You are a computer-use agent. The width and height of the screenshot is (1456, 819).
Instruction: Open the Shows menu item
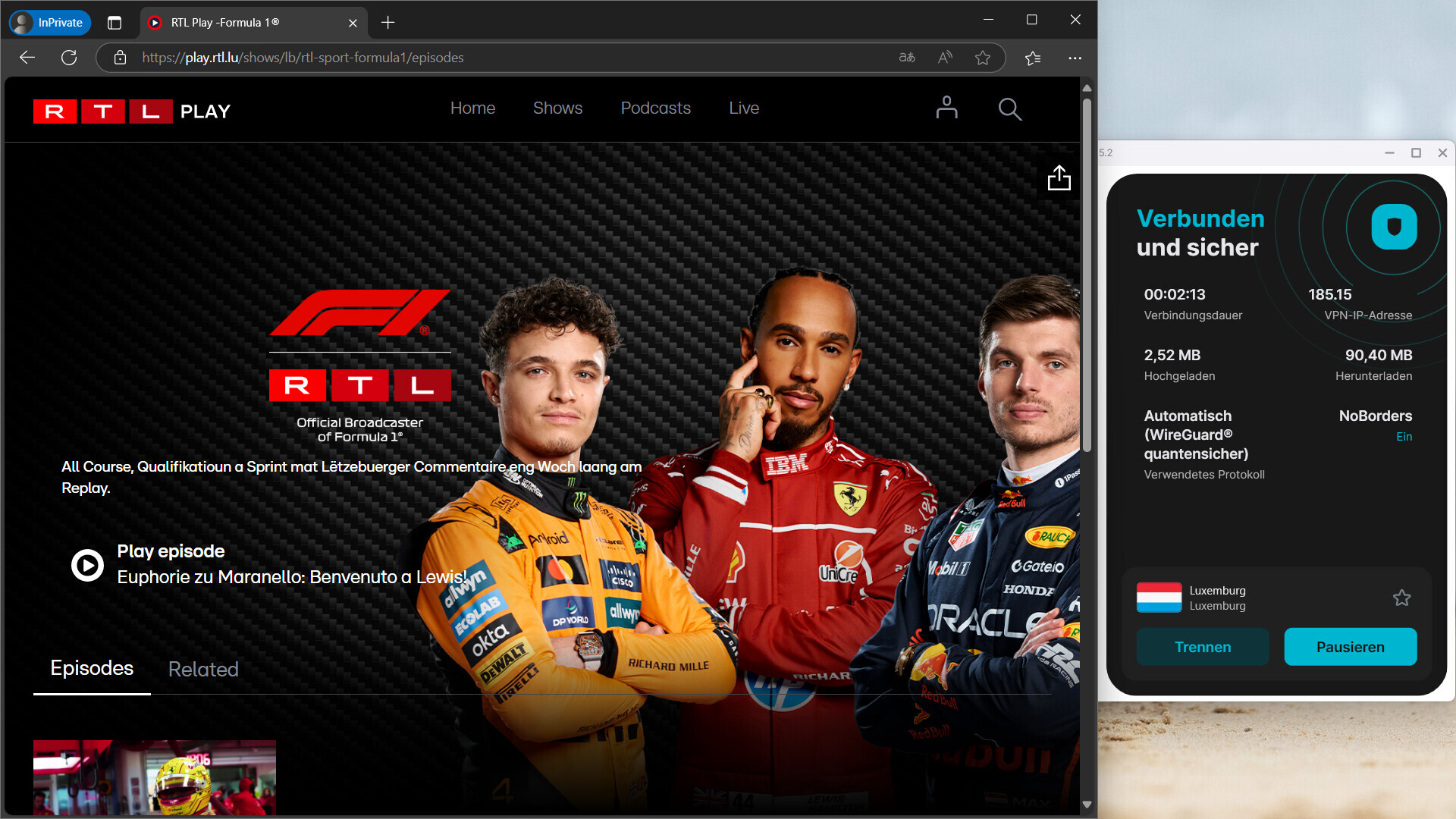(557, 108)
